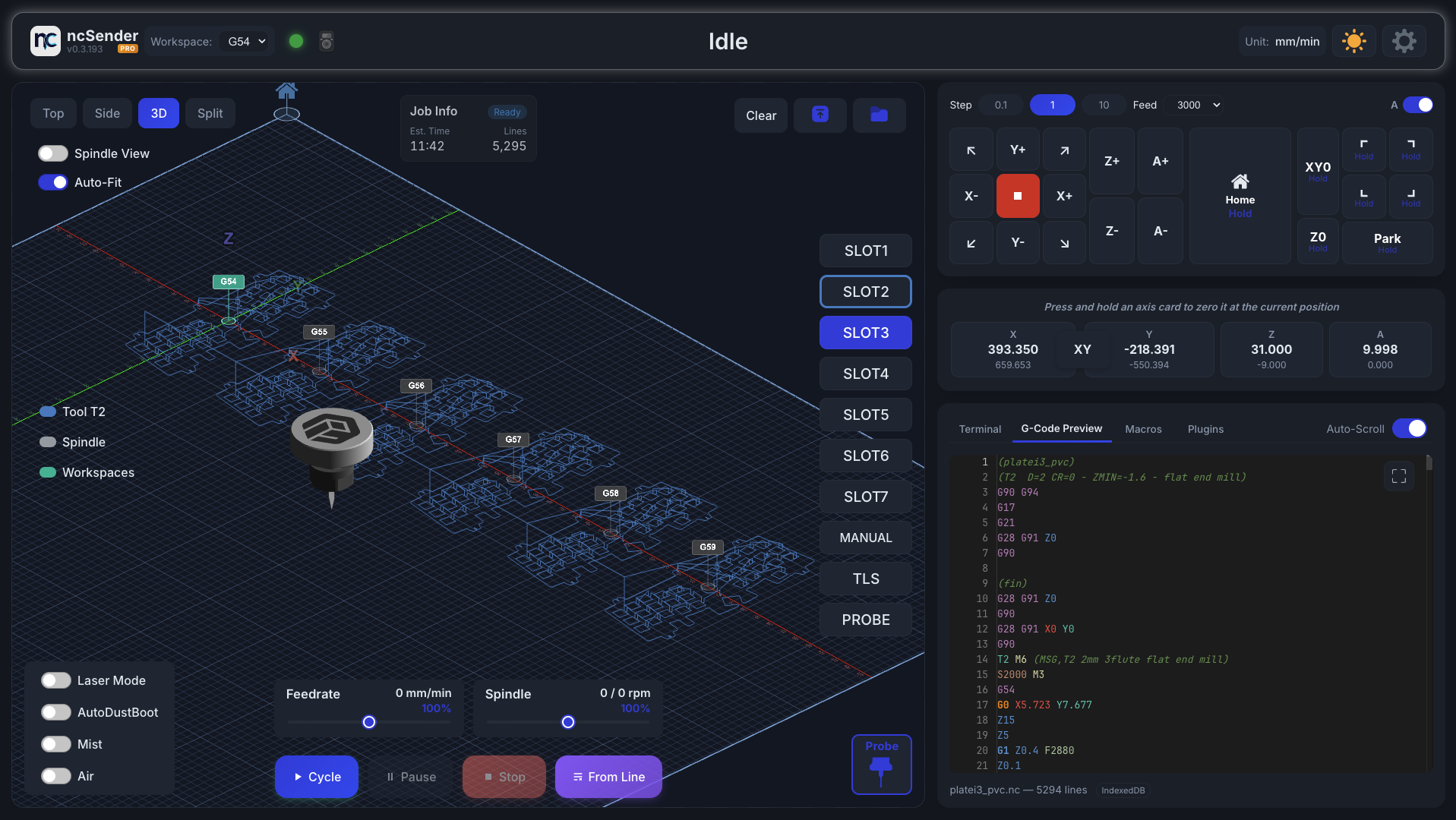The height and width of the screenshot is (820, 1456).
Task: Click the upload file icon button
Action: (x=820, y=115)
